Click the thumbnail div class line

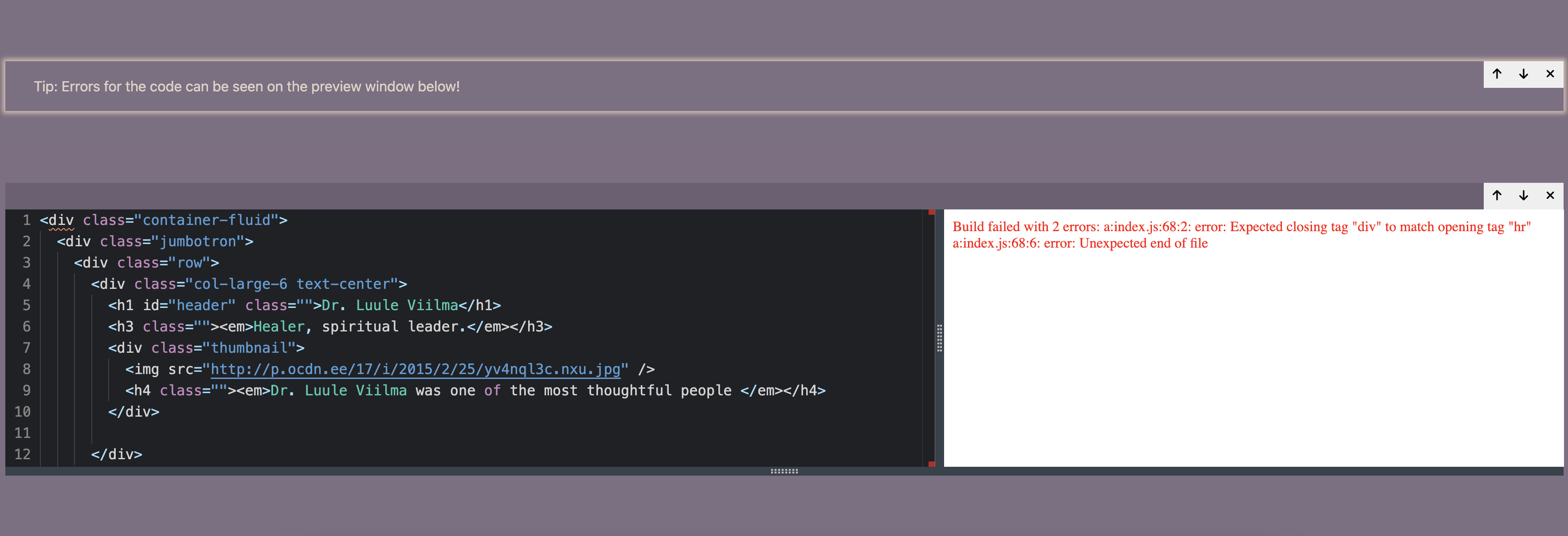pos(207,348)
